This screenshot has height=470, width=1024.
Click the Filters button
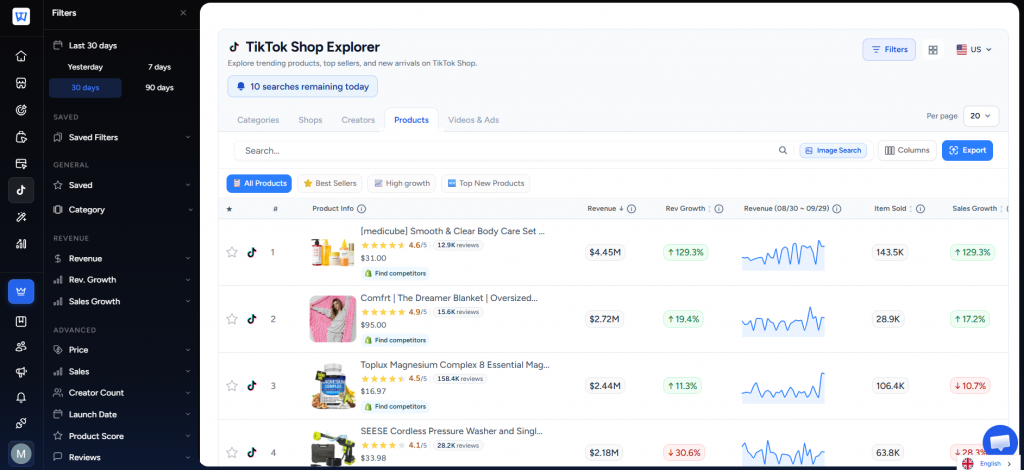point(889,50)
